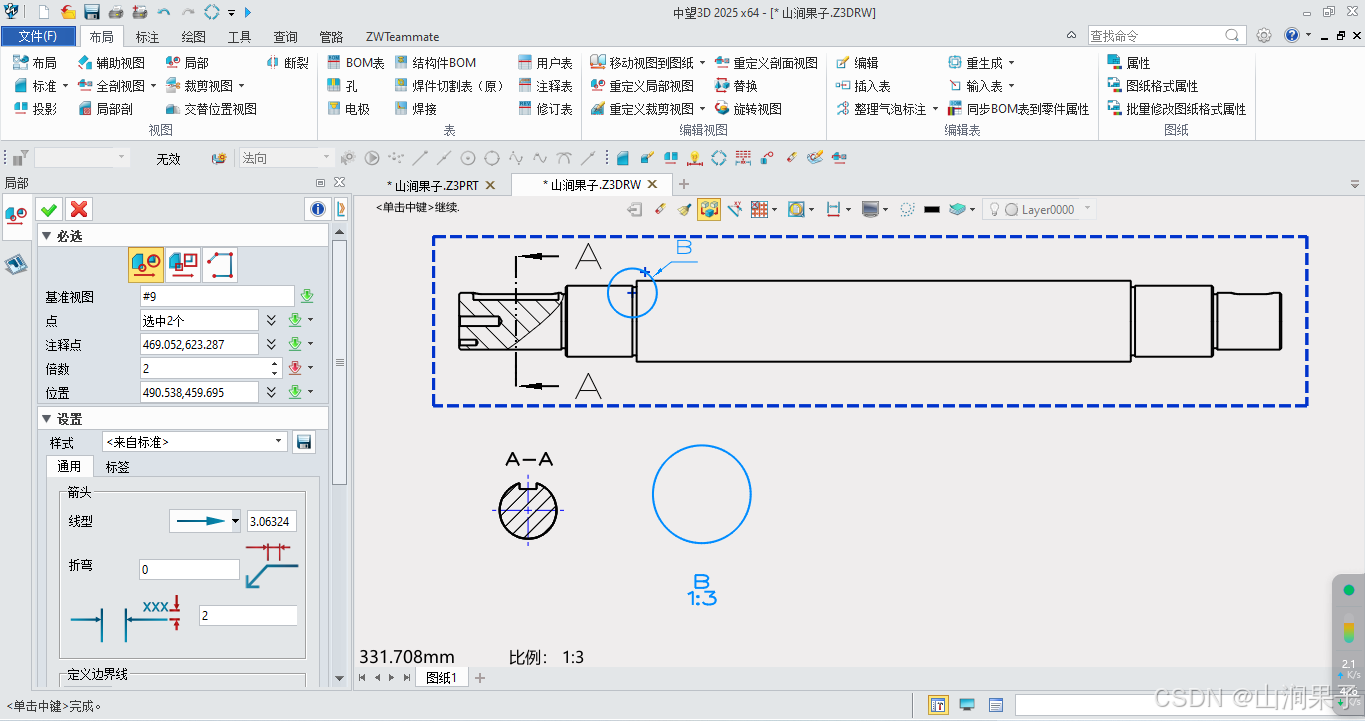This screenshot has width=1365, height=721.
Task: Click the arrow size field showing 3.06324
Action: (272, 521)
